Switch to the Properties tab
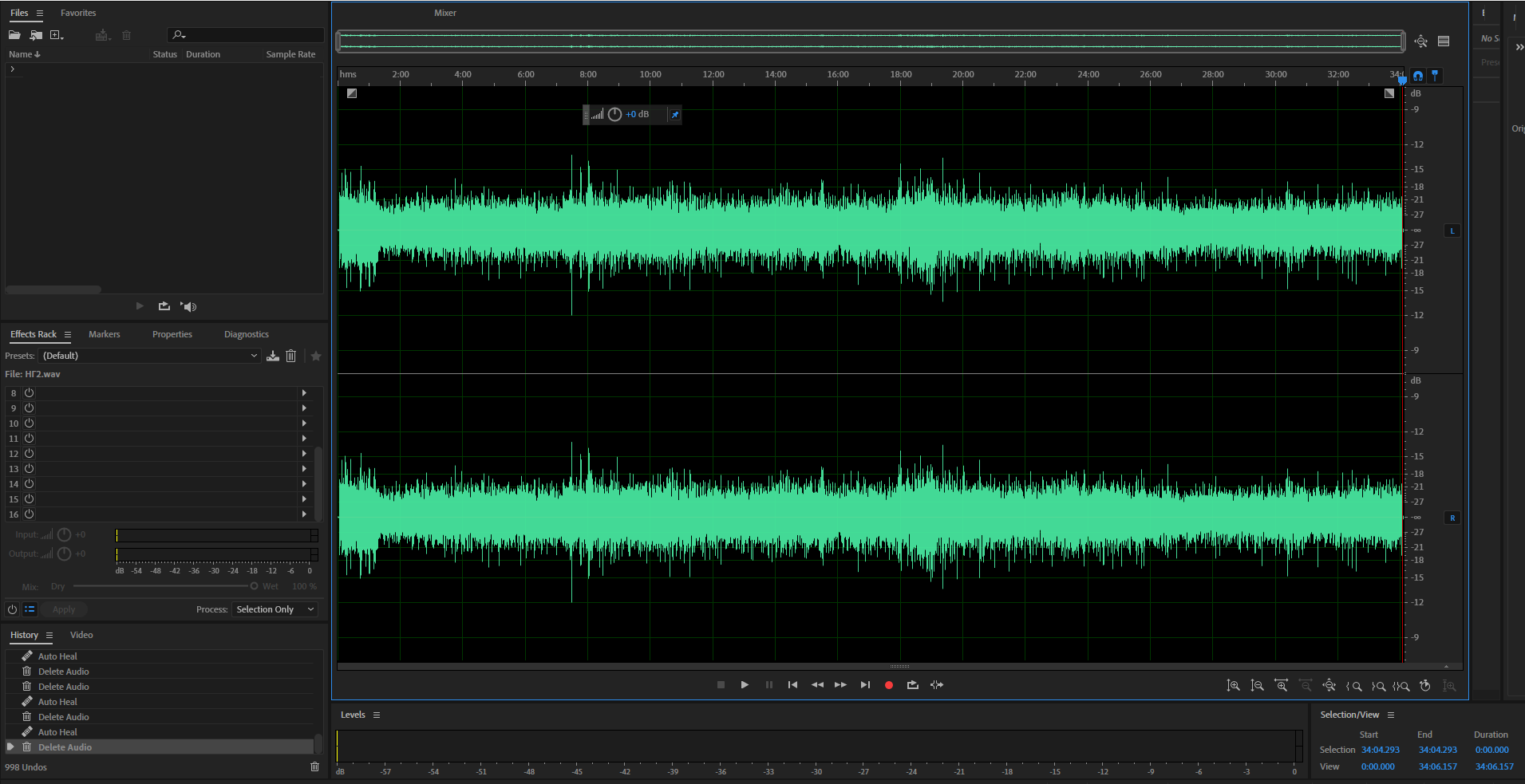Screen dimensions: 1525x784 click(x=172, y=335)
